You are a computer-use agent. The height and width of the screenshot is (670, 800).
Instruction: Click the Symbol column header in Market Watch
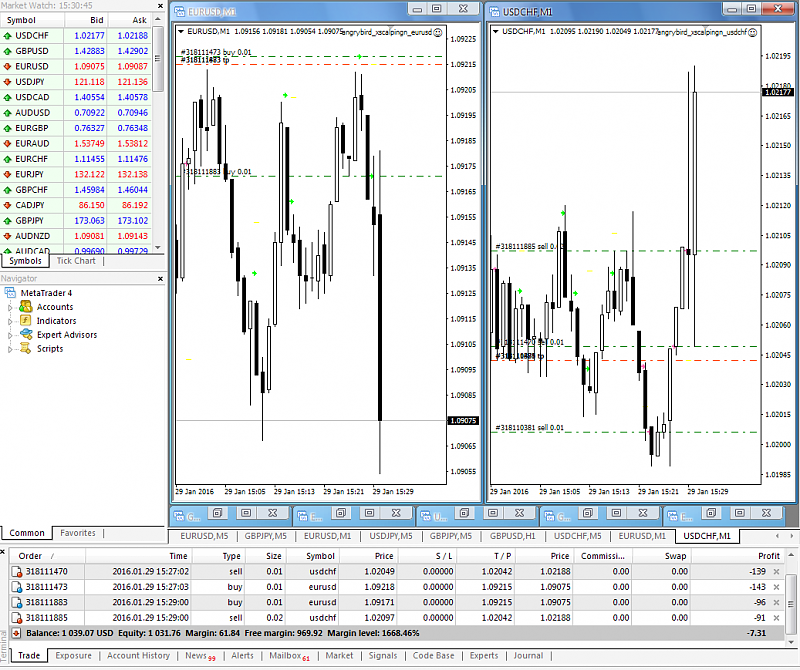[20, 19]
